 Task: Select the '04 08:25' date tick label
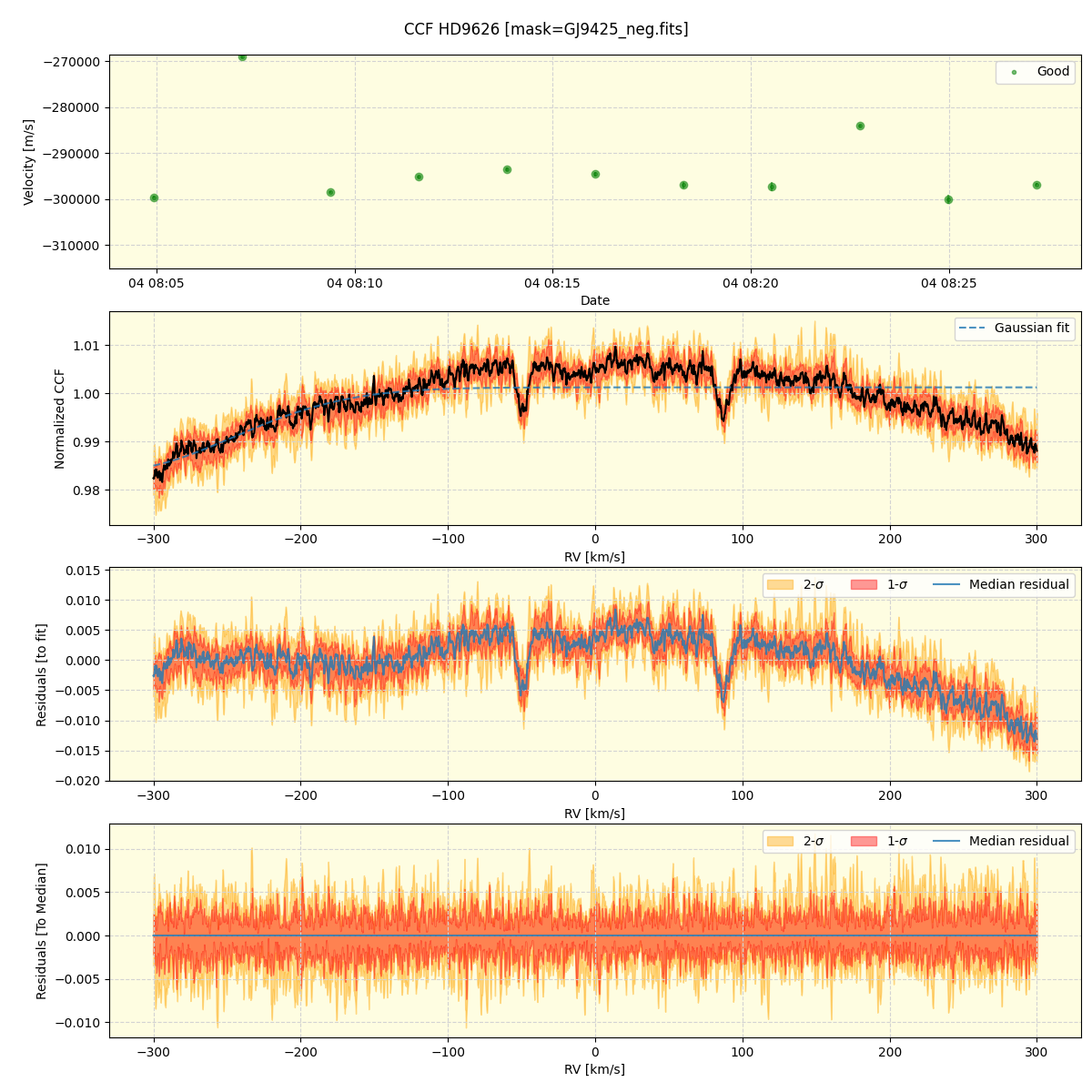(x=949, y=283)
